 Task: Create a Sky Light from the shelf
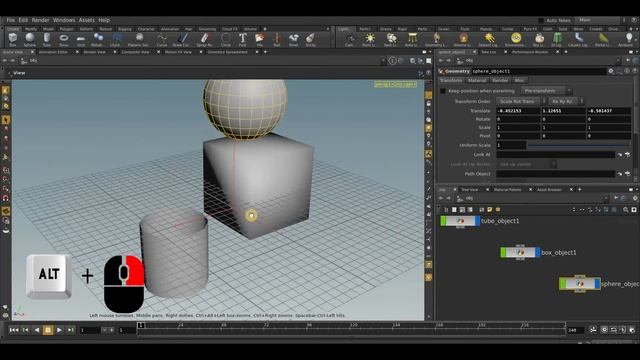[539, 40]
